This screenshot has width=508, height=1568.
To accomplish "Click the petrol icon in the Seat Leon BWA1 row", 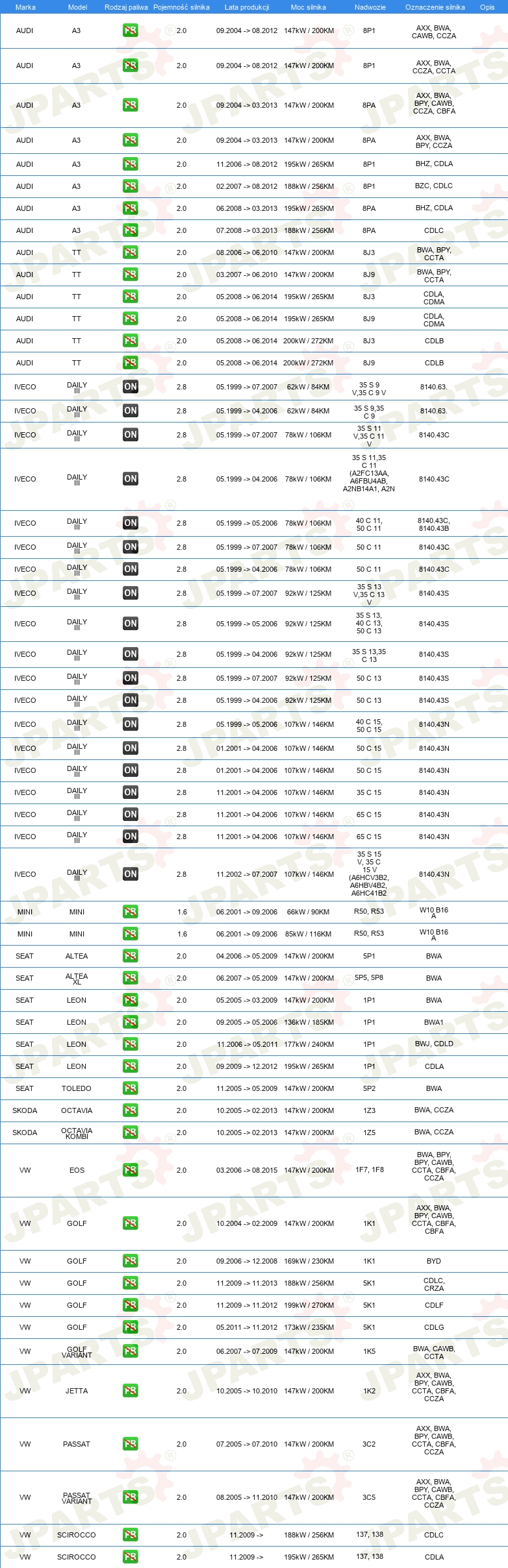I will pyautogui.click(x=130, y=1022).
